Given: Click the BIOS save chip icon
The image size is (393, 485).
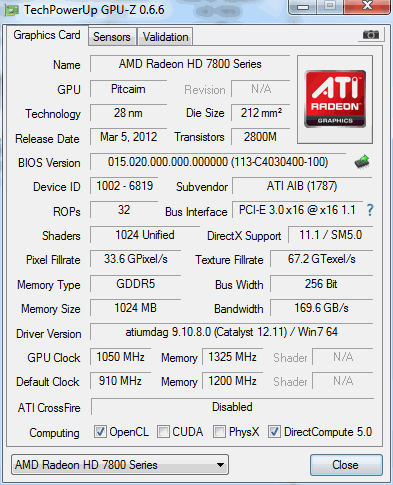Looking at the screenshot, I should 362,162.
